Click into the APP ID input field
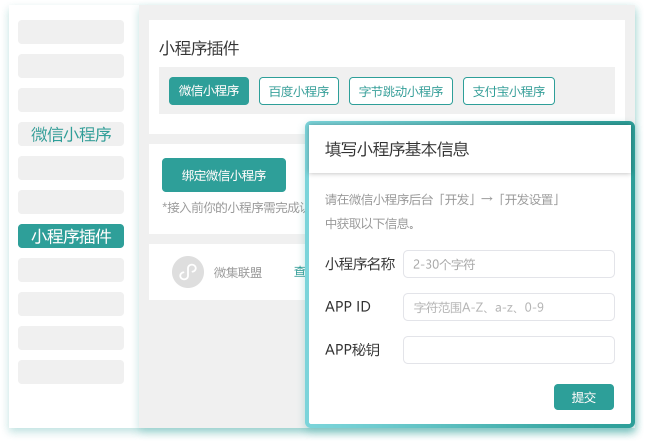The width and height of the screenshot is (656, 447). click(x=509, y=307)
